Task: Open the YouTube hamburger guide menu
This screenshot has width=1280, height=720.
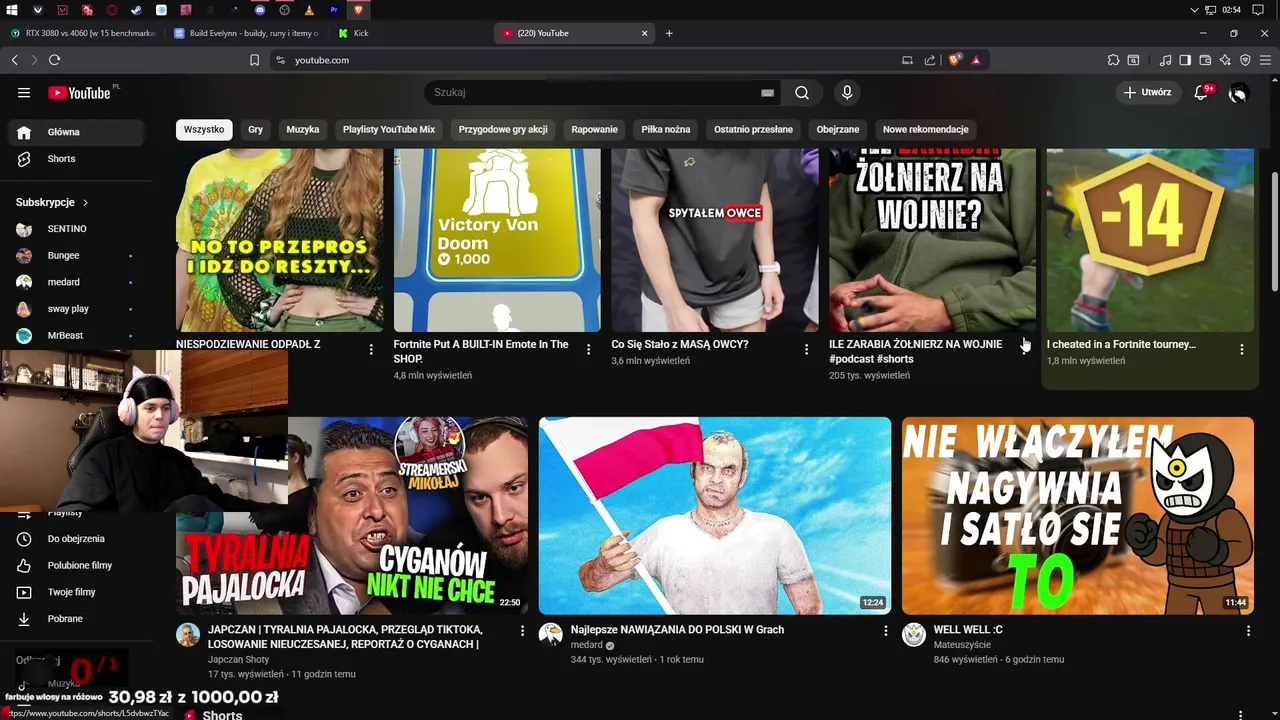Action: coord(24,93)
